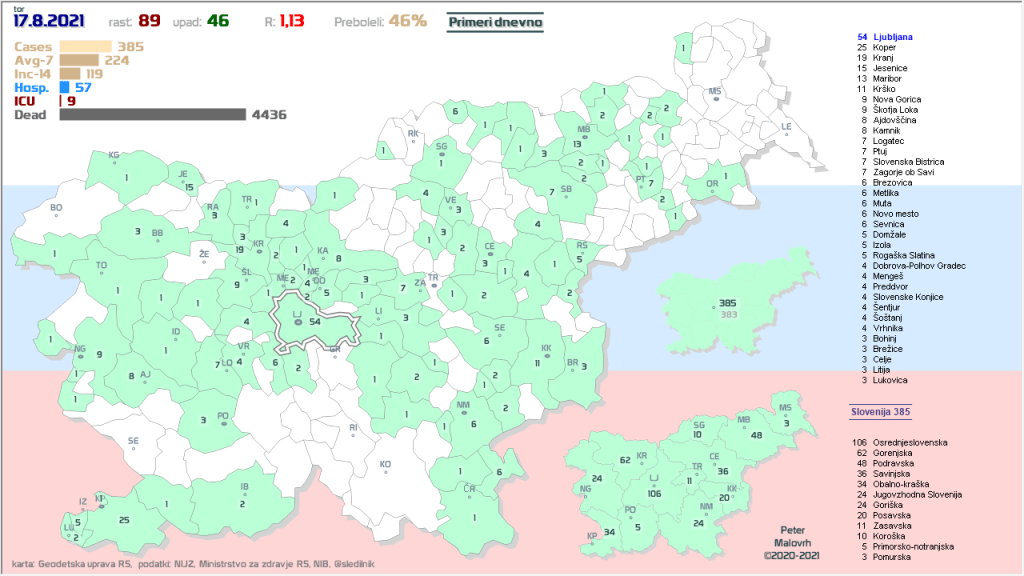The width and height of the screenshot is (1024, 576).
Task: Click the Murska Sobota MS marker on main map
Action: coord(715,97)
